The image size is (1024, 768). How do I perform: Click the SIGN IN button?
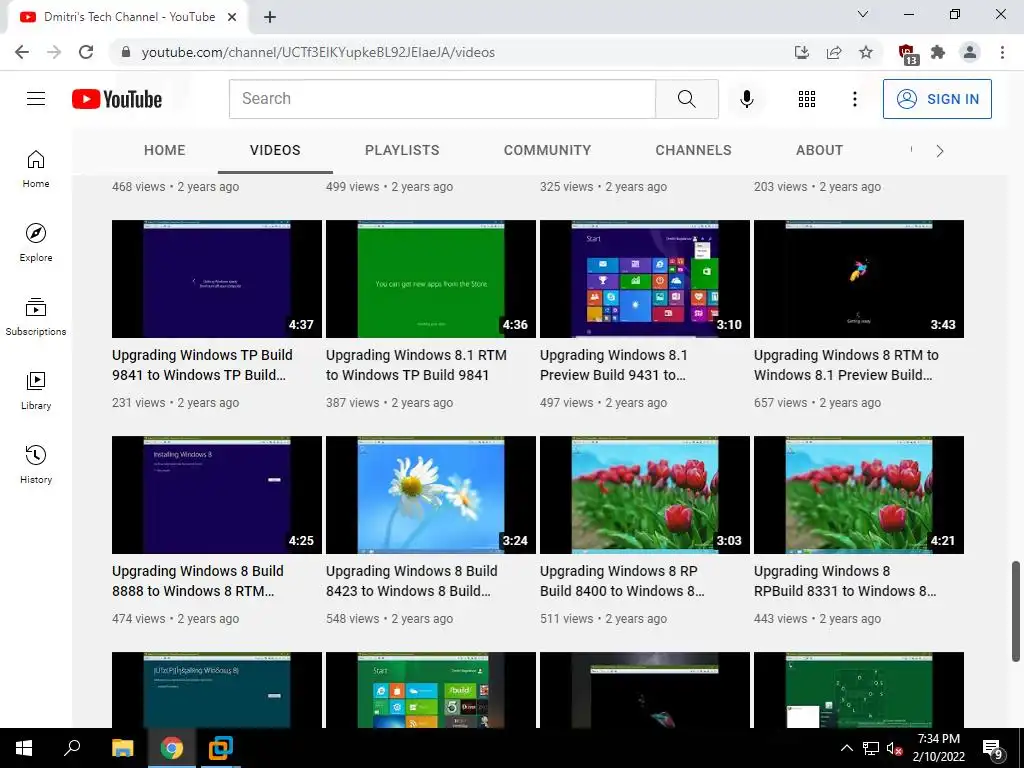pyautogui.click(x=937, y=99)
